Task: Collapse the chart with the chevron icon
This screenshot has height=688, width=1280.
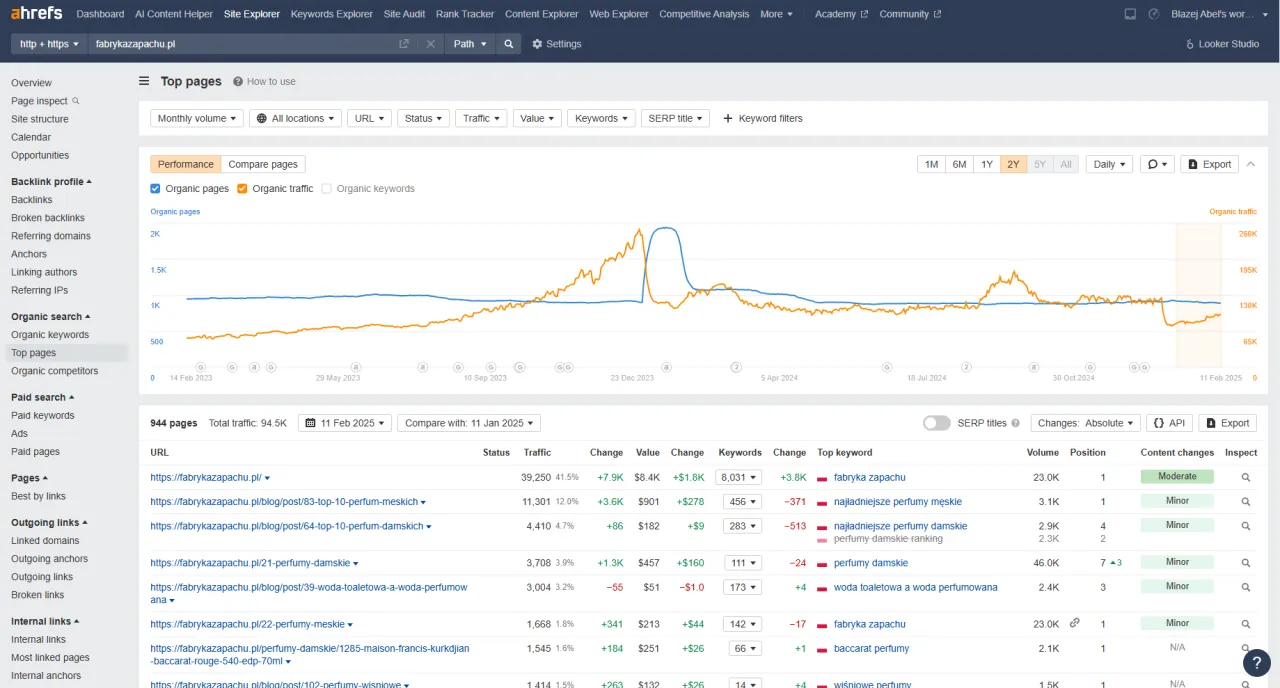Action: [1251, 164]
